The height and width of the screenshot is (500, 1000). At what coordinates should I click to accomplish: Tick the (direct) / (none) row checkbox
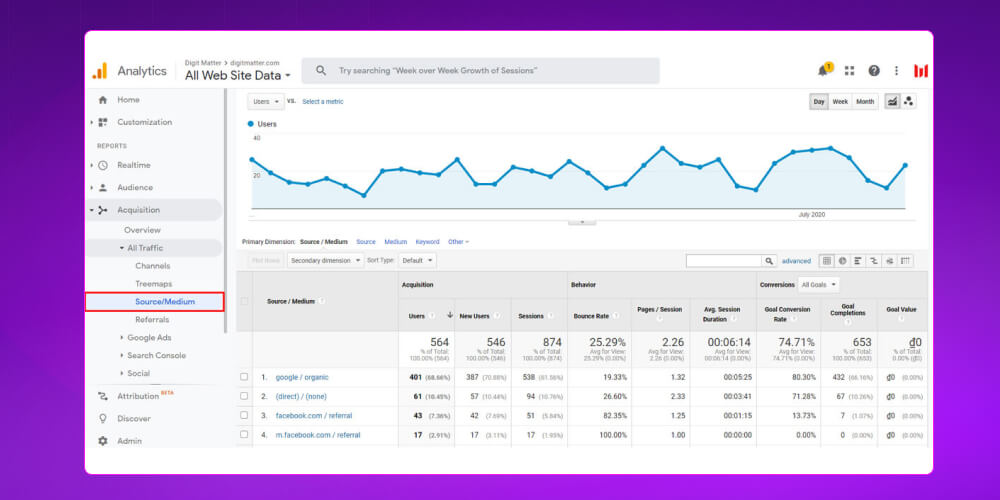pos(244,396)
